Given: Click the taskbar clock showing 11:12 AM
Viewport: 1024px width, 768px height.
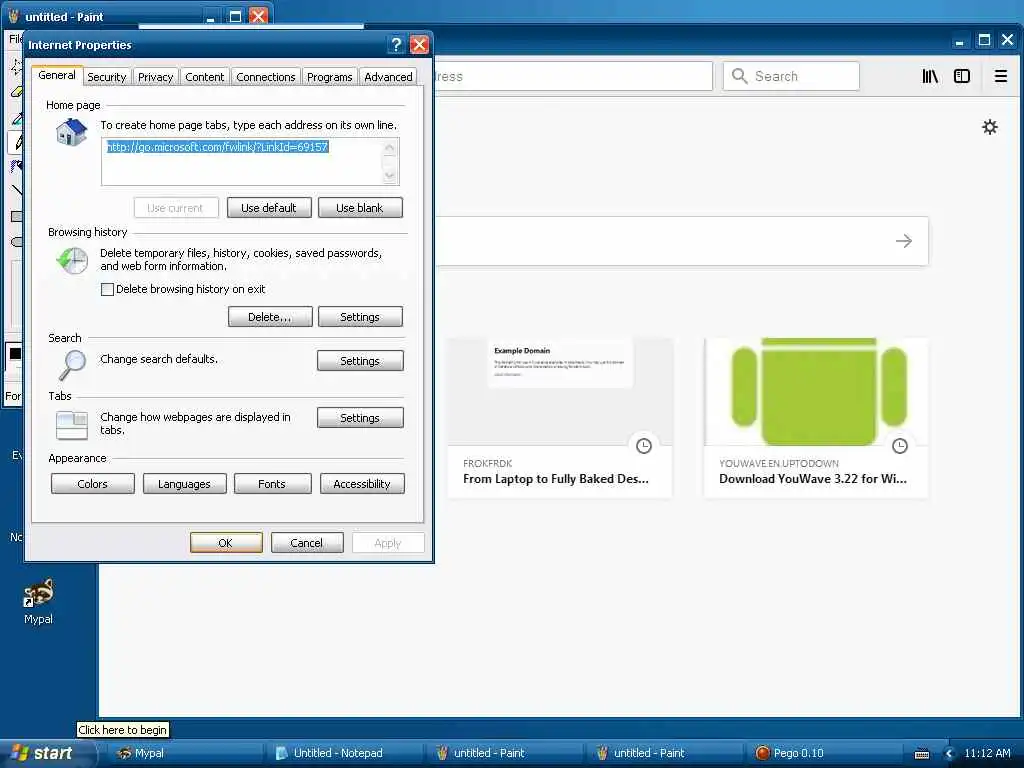Looking at the screenshot, I should coord(987,753).
